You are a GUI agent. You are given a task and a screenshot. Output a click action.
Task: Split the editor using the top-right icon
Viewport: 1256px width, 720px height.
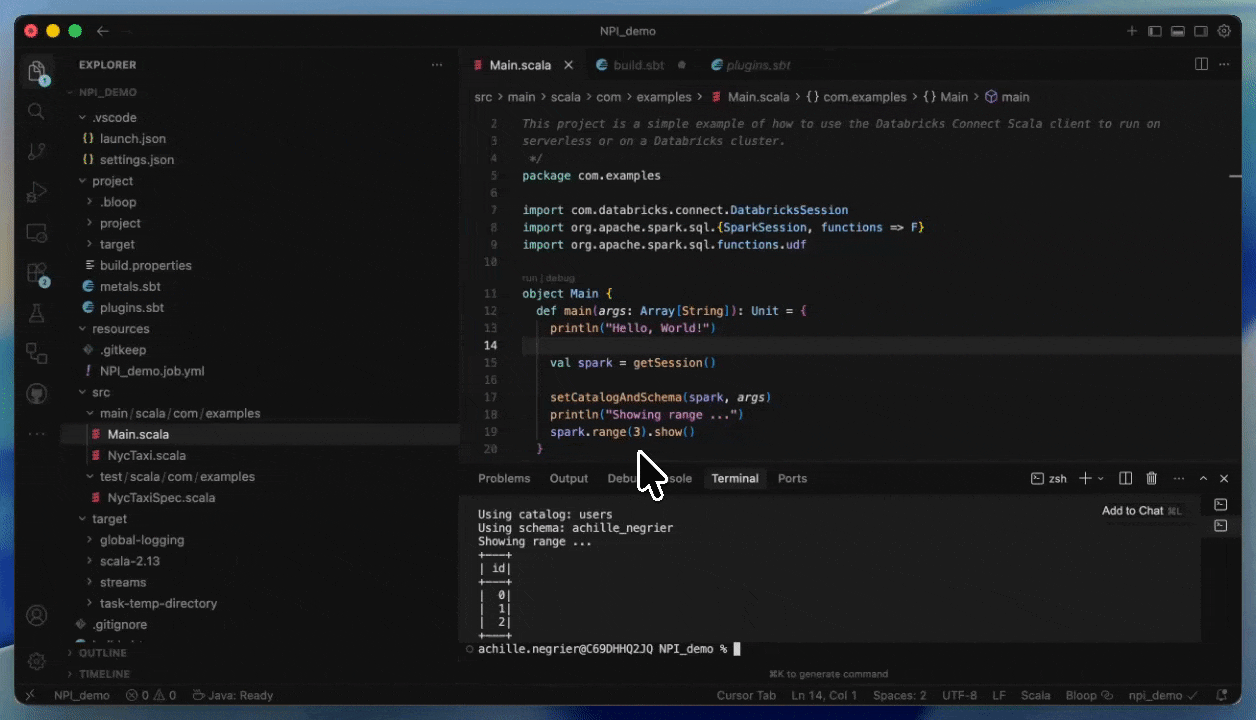(x=1201, y=65)
